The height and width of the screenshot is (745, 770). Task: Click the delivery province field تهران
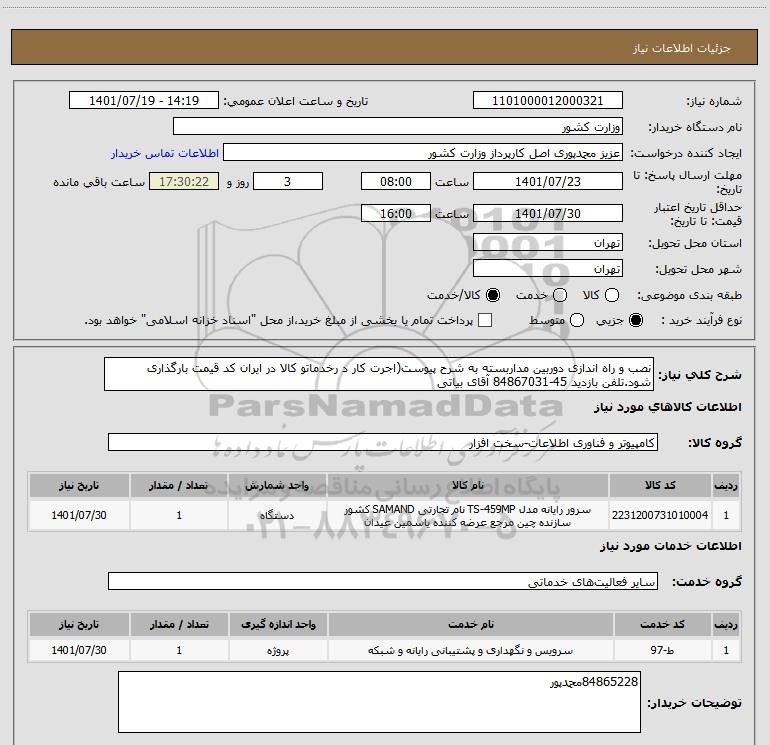(x=548, y=242)
